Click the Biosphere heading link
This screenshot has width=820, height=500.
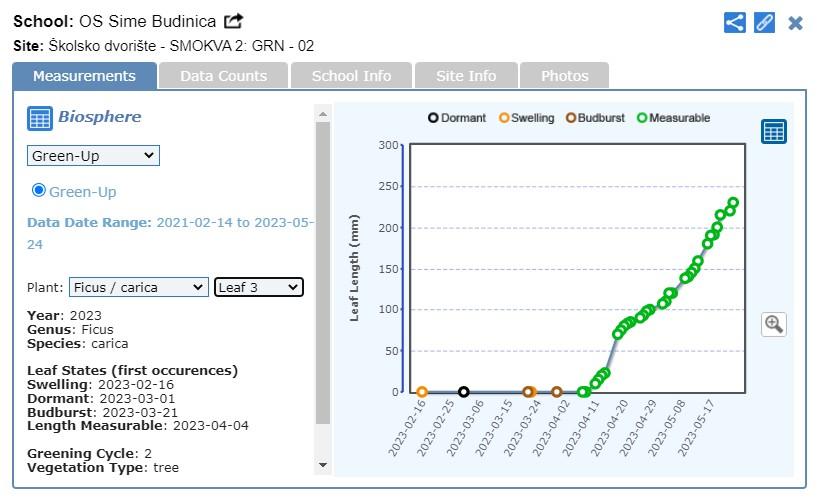pyautogui.click(x=99, y=117)
